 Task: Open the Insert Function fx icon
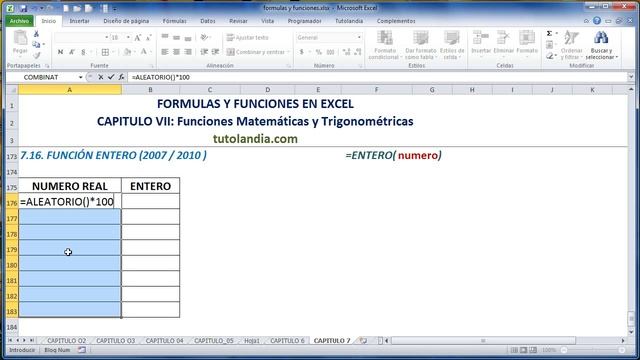pos(121,77)
